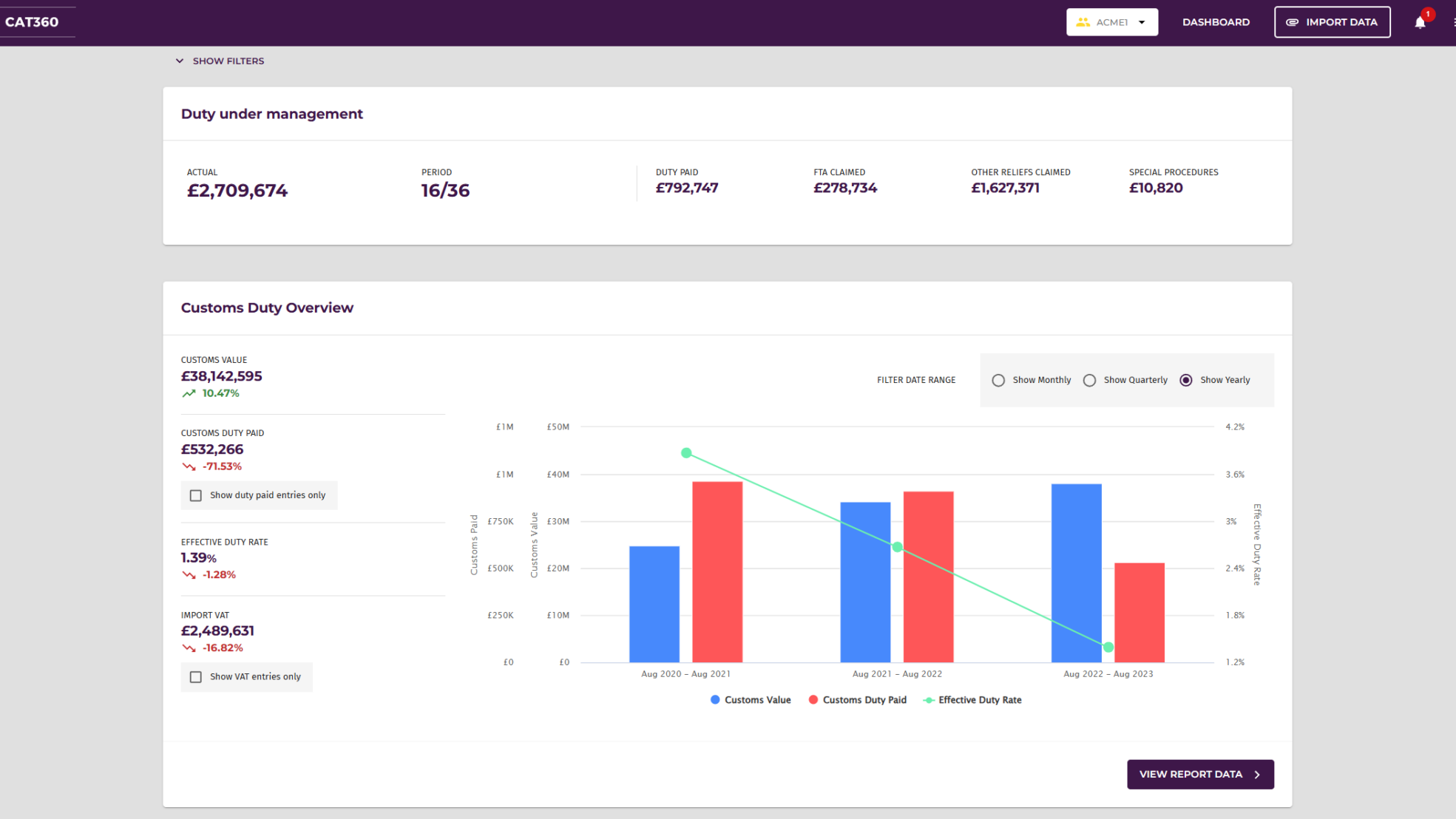Click the Import VAT trend-down arrow icon
1456x819 pixels.
pyautogui.click(x=189, y=648)
